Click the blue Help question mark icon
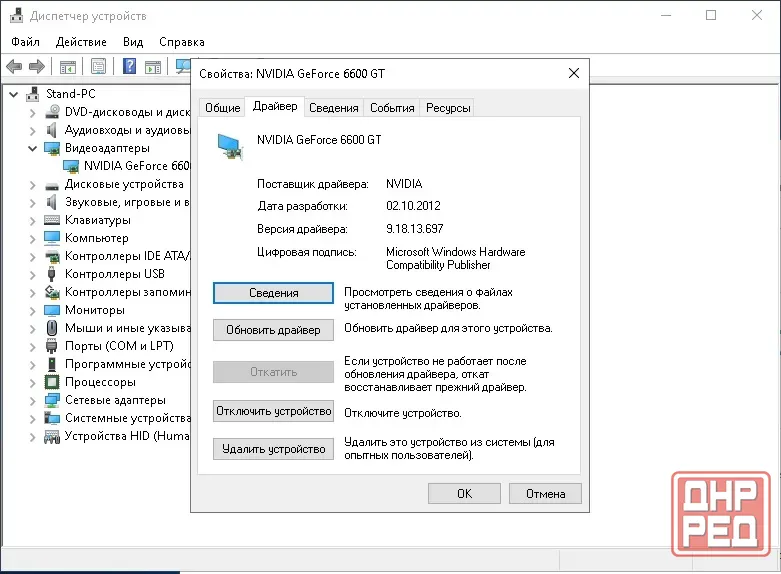 pyautogui.click(x=130, y=66)
